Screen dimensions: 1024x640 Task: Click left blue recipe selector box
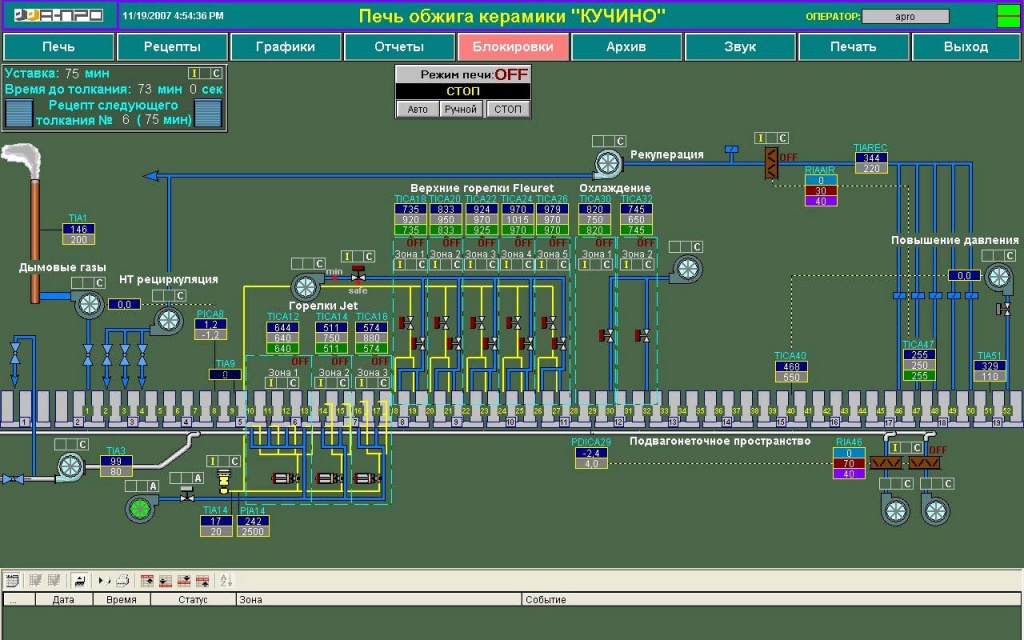click(20, 114)
